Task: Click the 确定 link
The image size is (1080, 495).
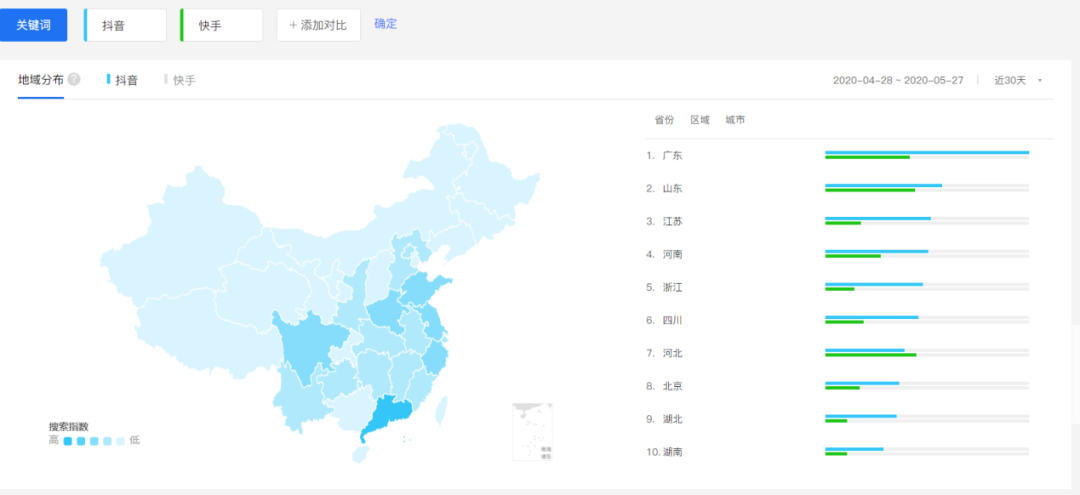Action: (x=386, y=24)
